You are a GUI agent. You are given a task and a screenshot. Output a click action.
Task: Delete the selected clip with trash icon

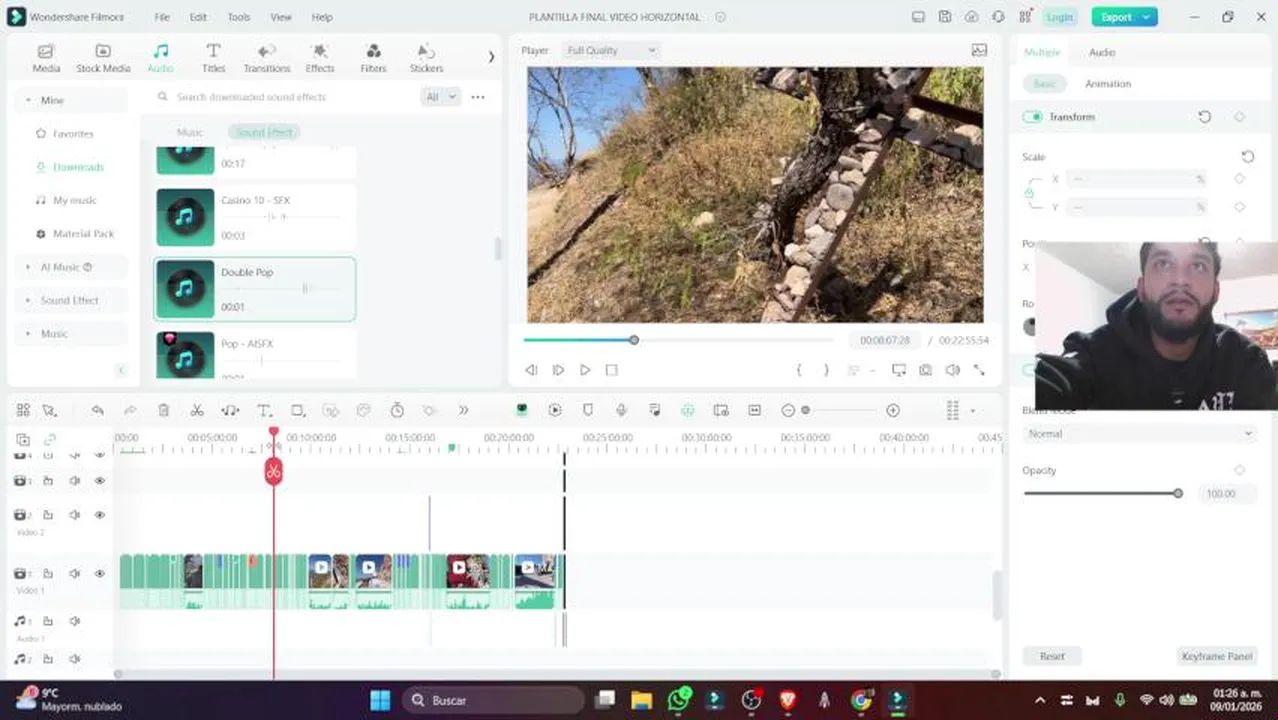pos(164,411)
